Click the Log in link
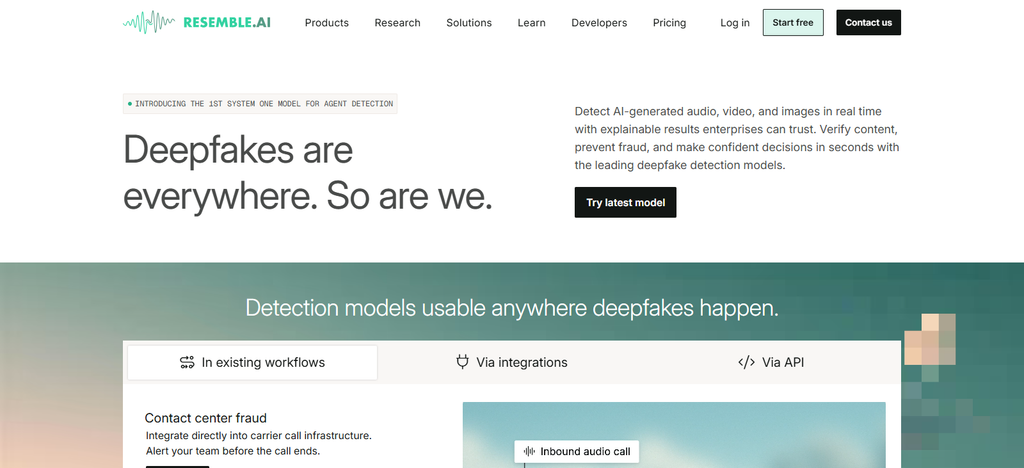 [735, 23]
